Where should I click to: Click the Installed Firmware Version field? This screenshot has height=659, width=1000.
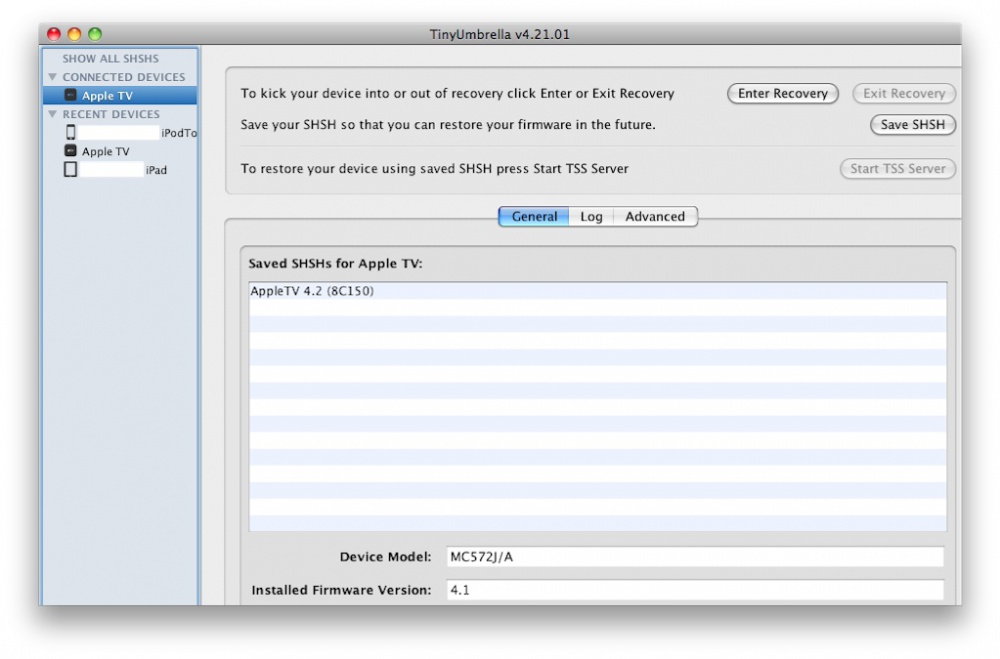pos(695,589)
